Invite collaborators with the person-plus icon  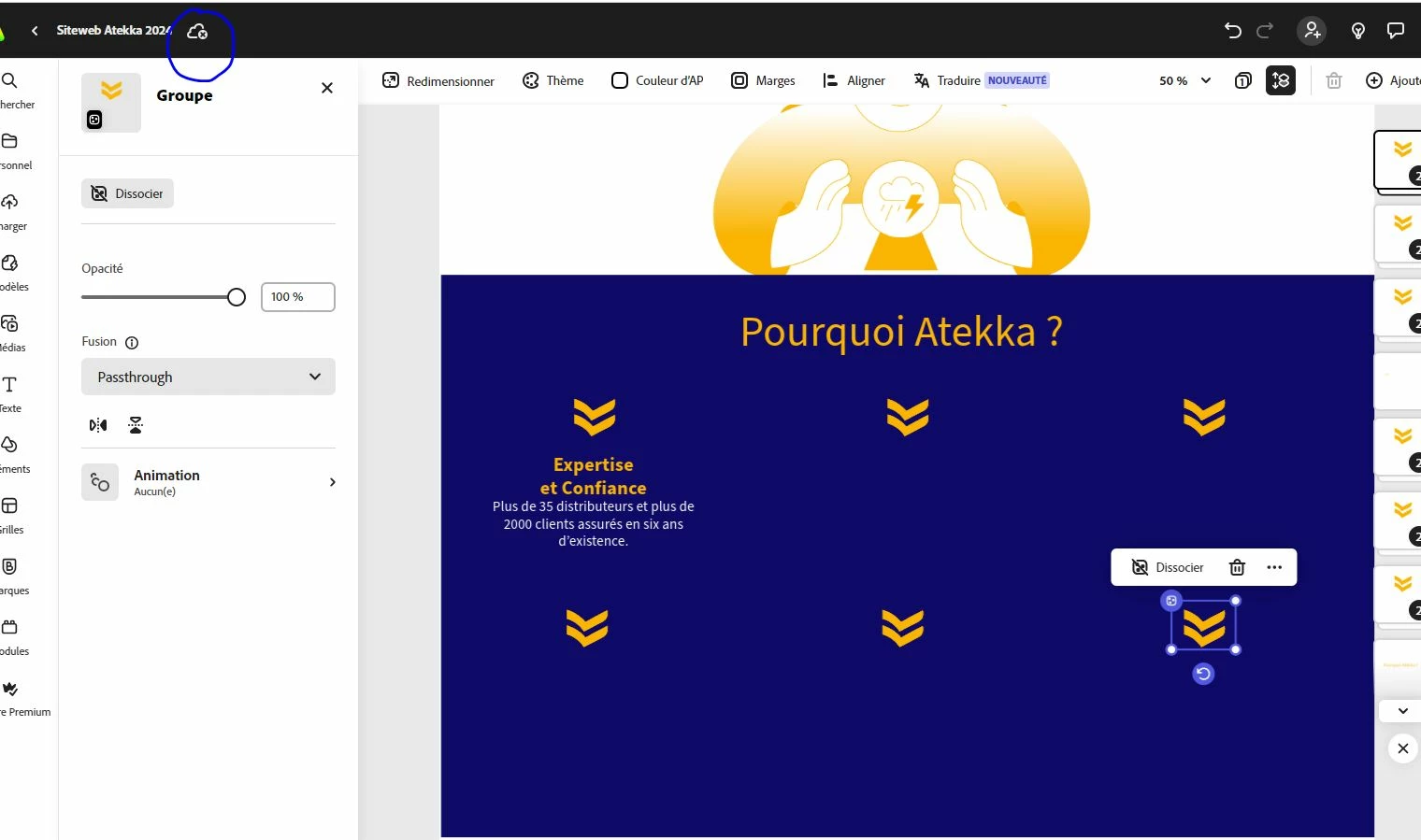pos(1313,31)
